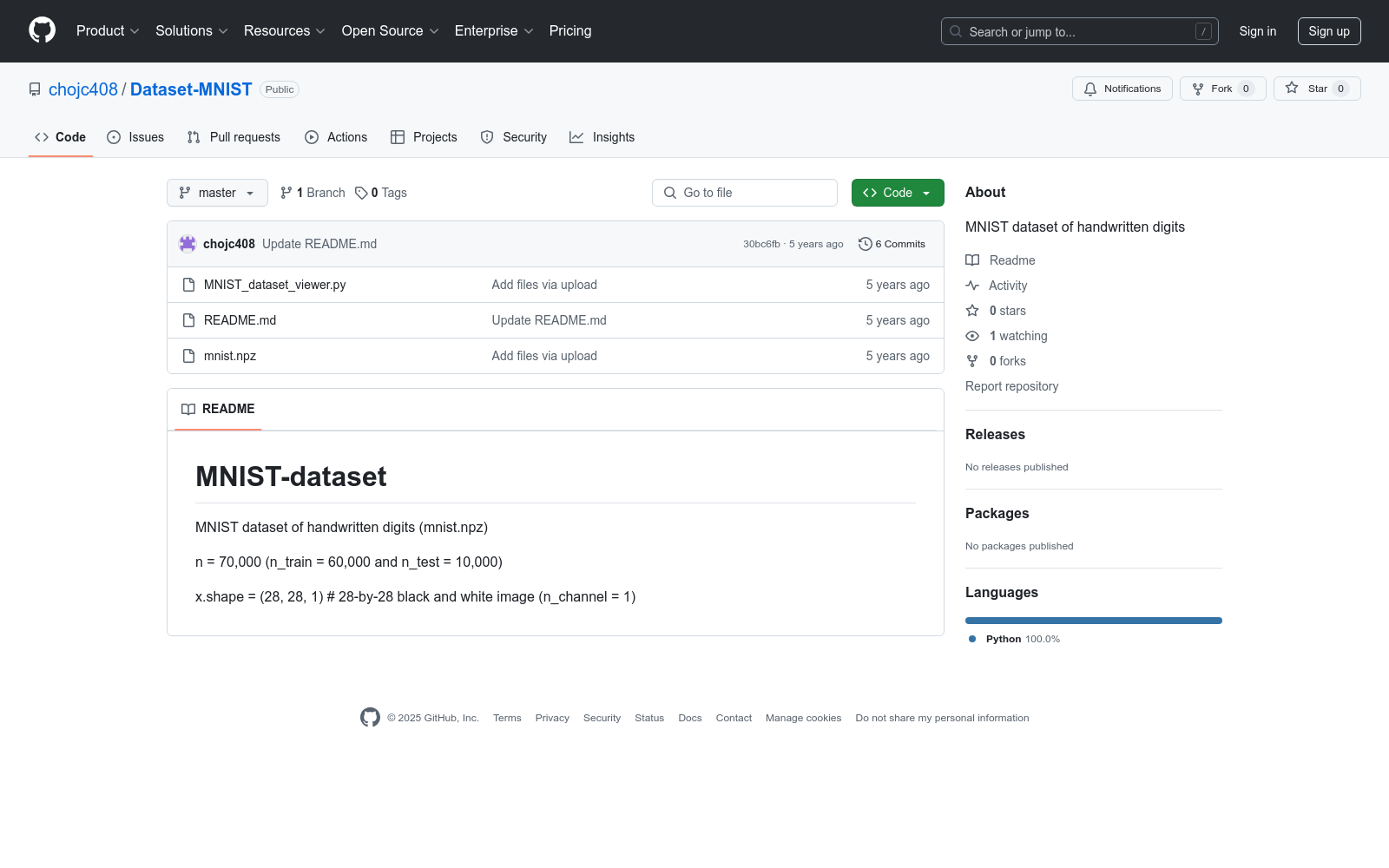Open the commit history clock icon

click(x=865, y=244)
